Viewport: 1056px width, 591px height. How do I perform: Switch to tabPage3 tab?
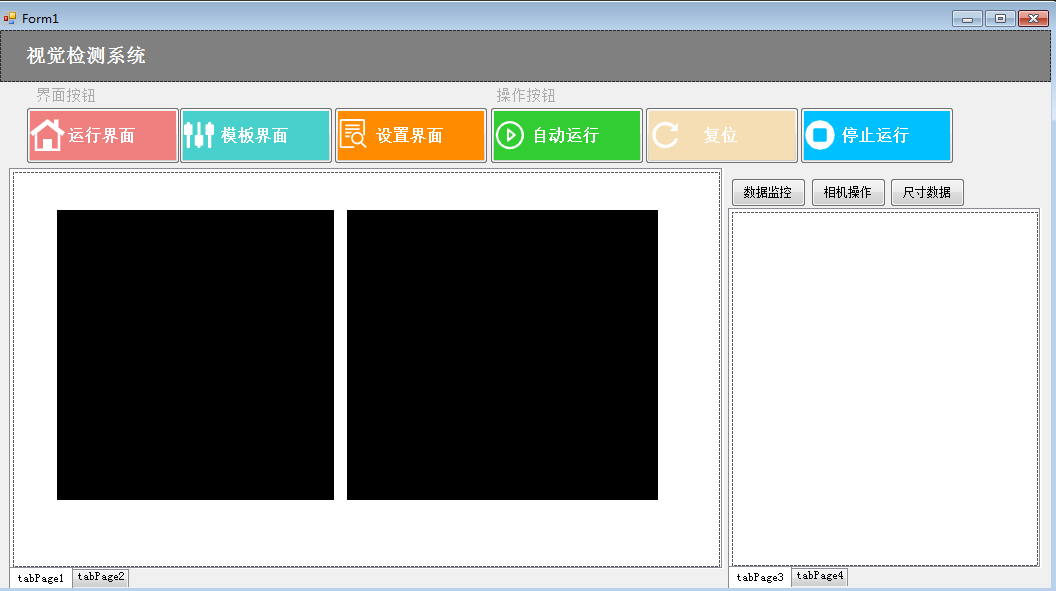click(760, 578)
